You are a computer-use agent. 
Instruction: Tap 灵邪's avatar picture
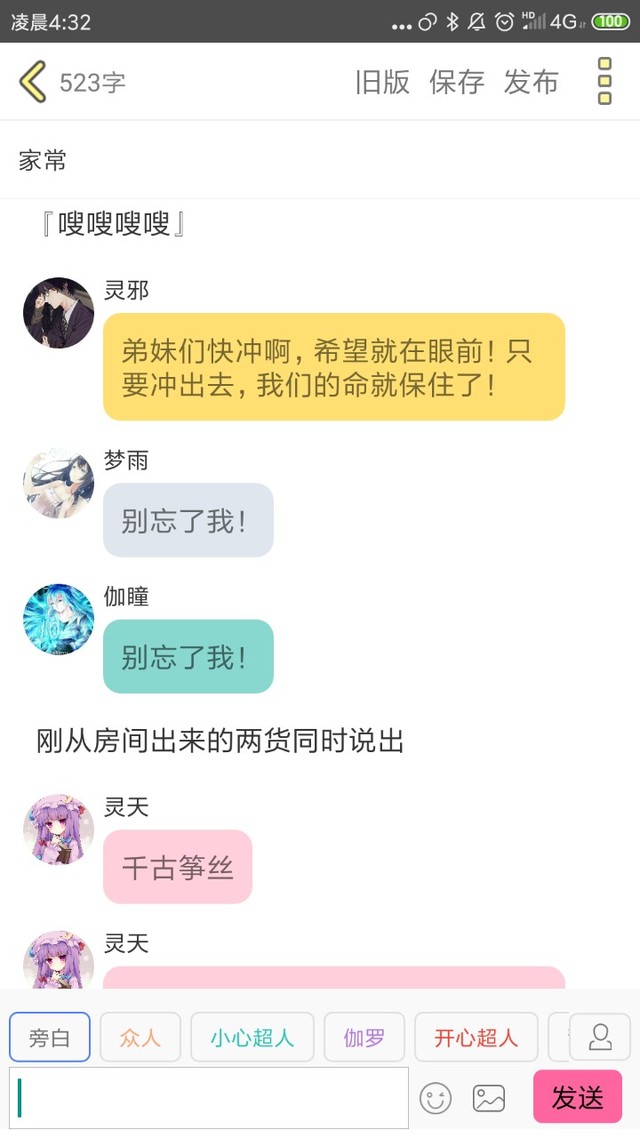click(59, 312)
